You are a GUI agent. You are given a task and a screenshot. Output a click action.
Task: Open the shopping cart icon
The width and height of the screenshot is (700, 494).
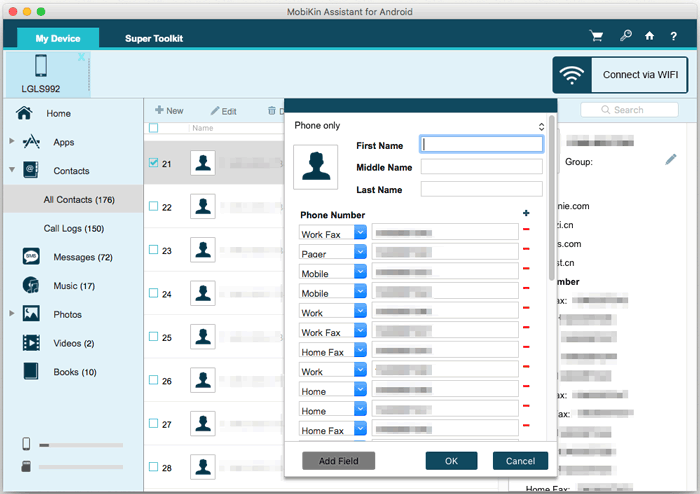[596, 36]
